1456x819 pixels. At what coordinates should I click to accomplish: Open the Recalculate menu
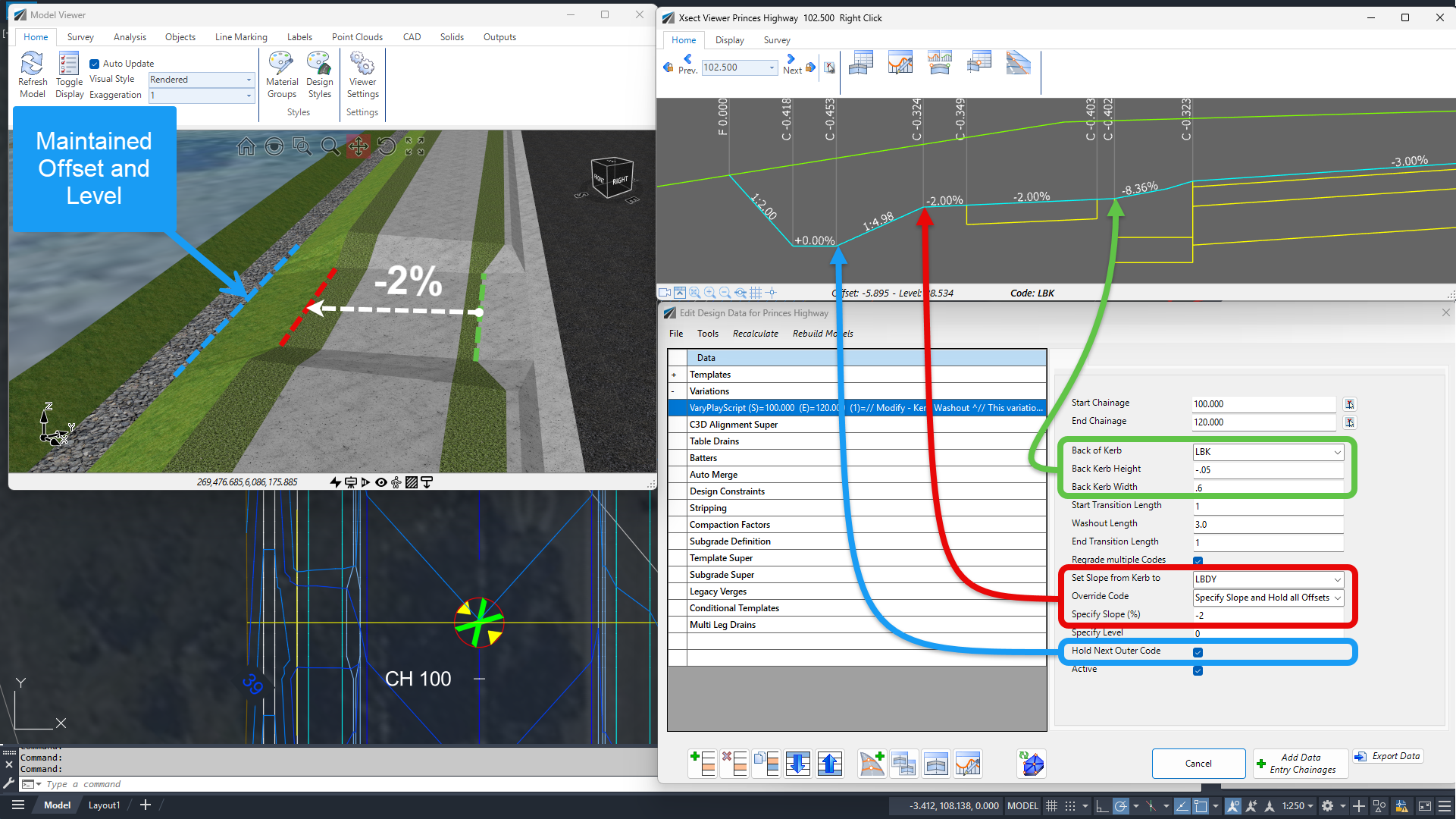pos(755,334)
